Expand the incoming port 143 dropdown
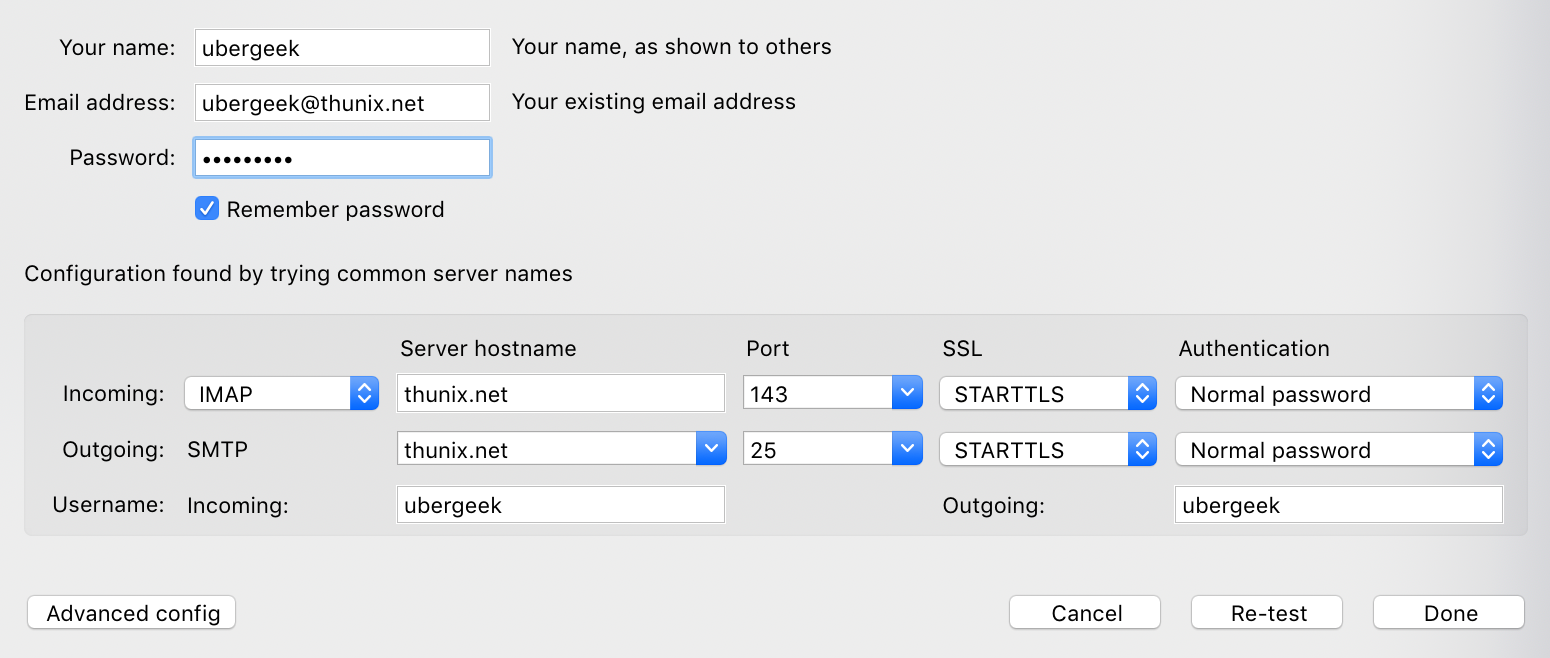1550x658 pixels. point(906,394)
